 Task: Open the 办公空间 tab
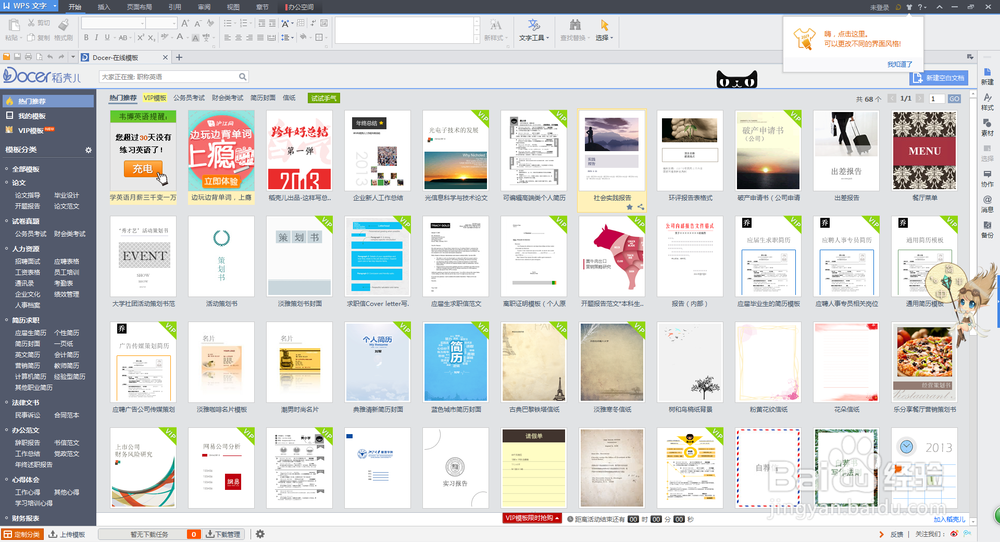click(300, 7)
